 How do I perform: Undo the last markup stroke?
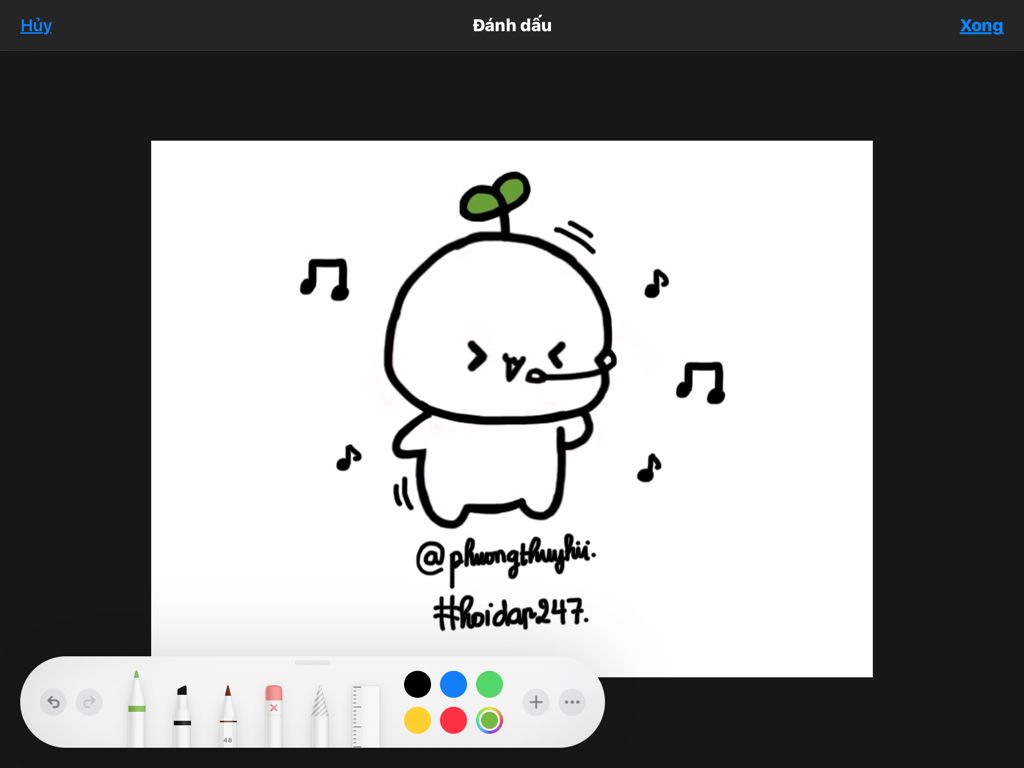tap(54, 703)
